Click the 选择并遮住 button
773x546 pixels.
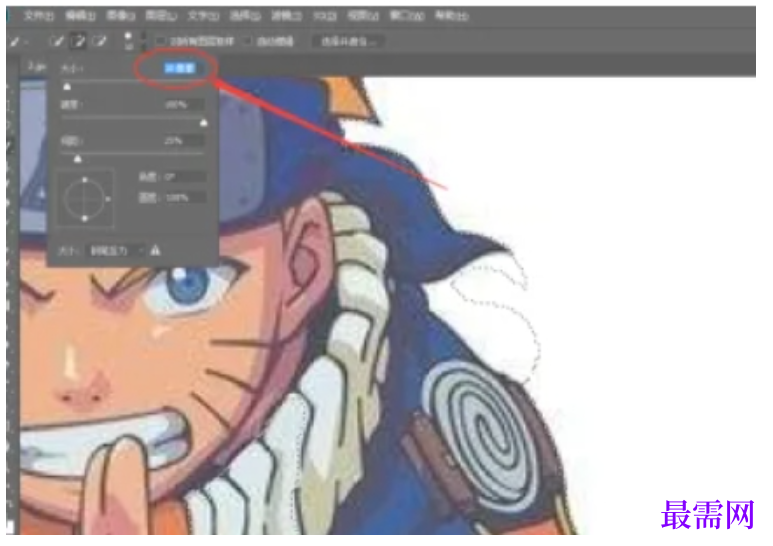coord(348,42)
